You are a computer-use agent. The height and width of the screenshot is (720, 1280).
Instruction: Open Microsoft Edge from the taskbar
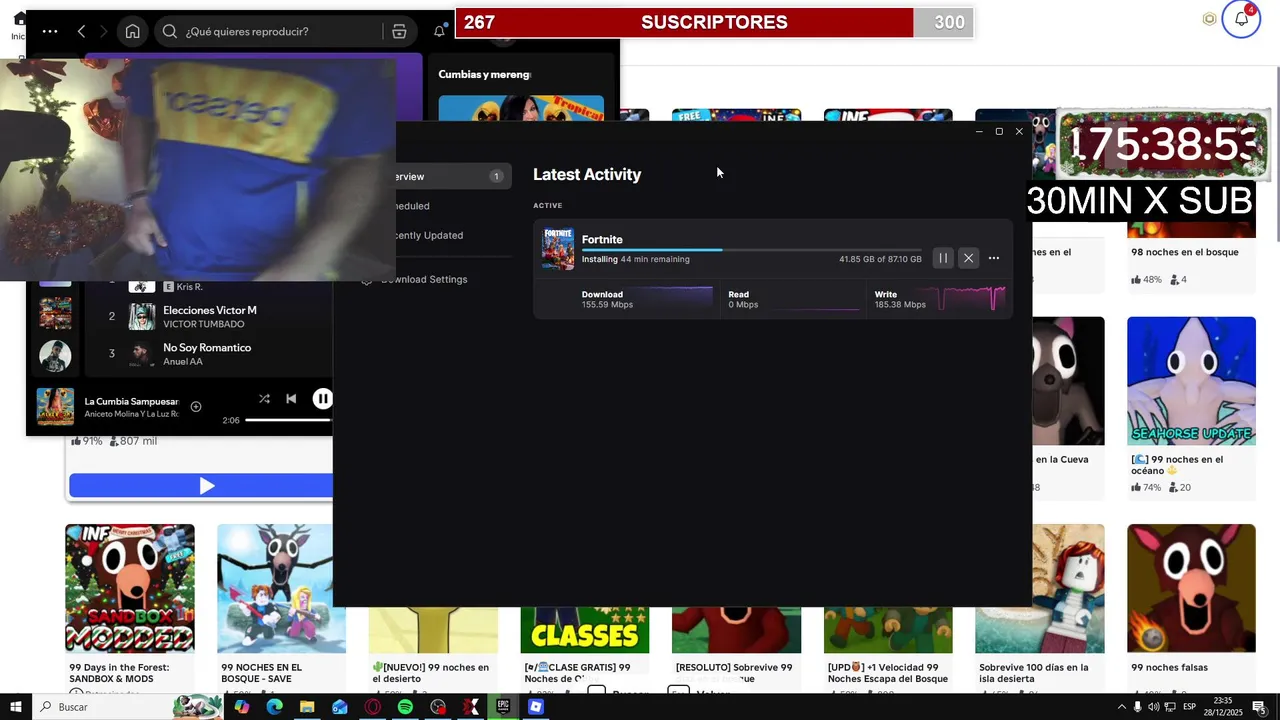274,707
